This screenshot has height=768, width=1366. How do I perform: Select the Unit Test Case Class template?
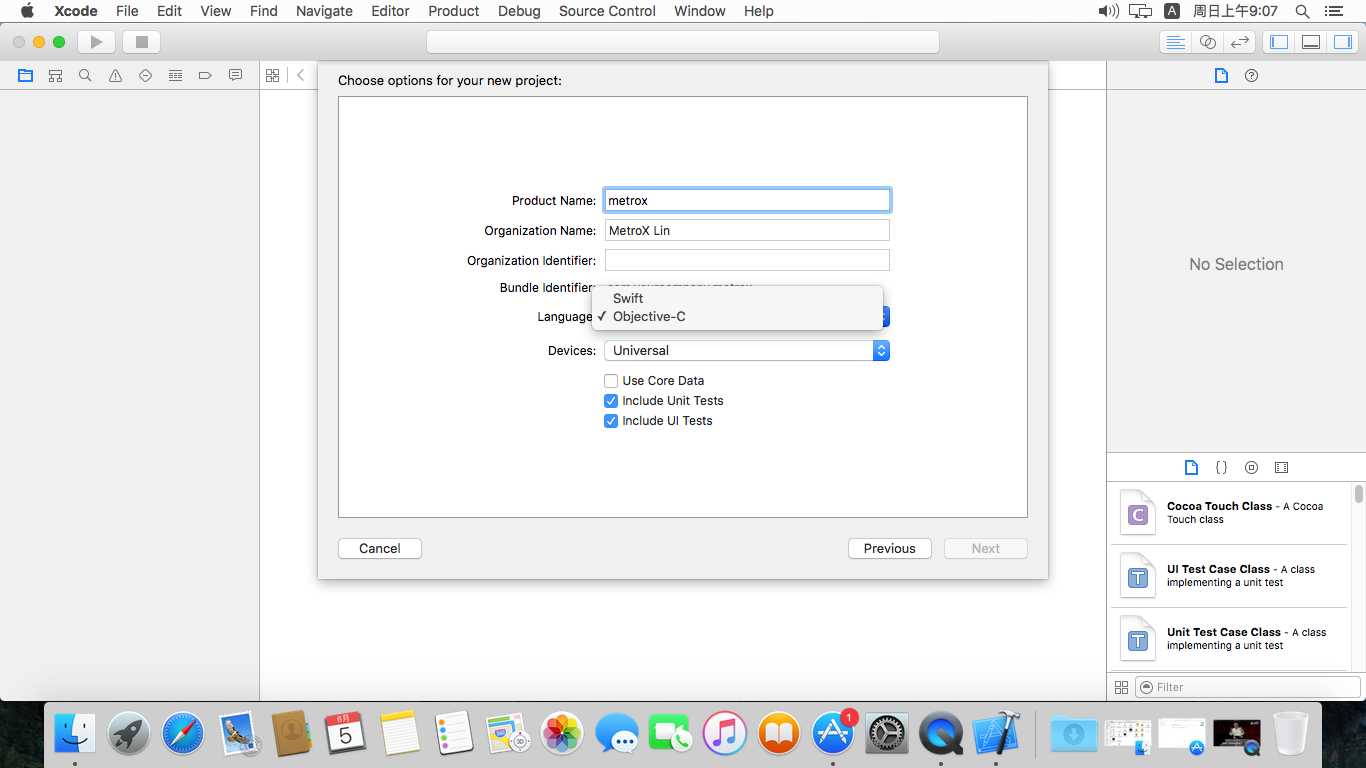point(1228,639)
